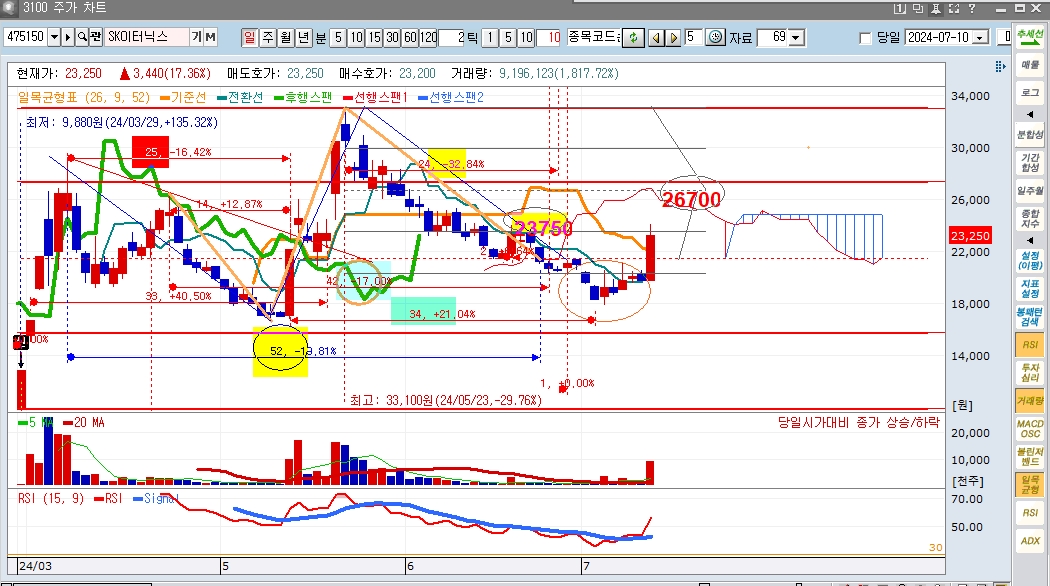Viewport: 1050px width, 586px height.
Task: Select the 월 monthly period toggle
Action: pos(286,38)
